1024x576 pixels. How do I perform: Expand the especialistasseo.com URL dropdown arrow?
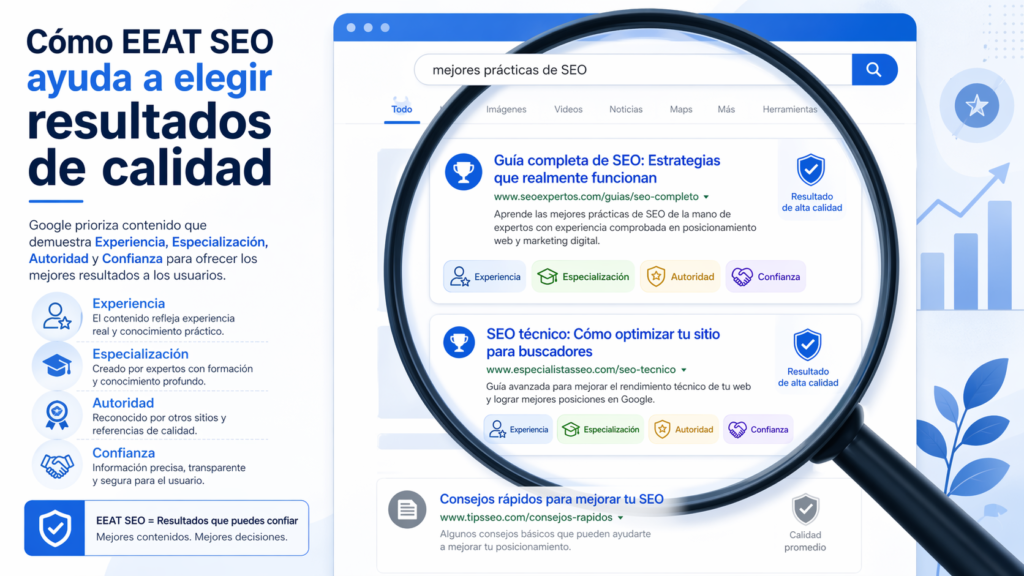coord(684,368)
